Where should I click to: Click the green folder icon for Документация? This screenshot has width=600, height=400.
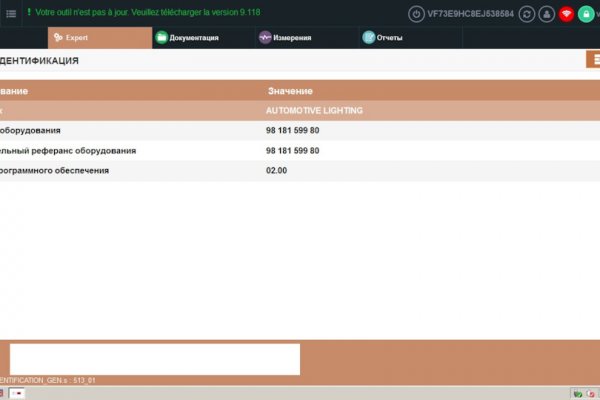pyautogui.click(x=161, y=38)
